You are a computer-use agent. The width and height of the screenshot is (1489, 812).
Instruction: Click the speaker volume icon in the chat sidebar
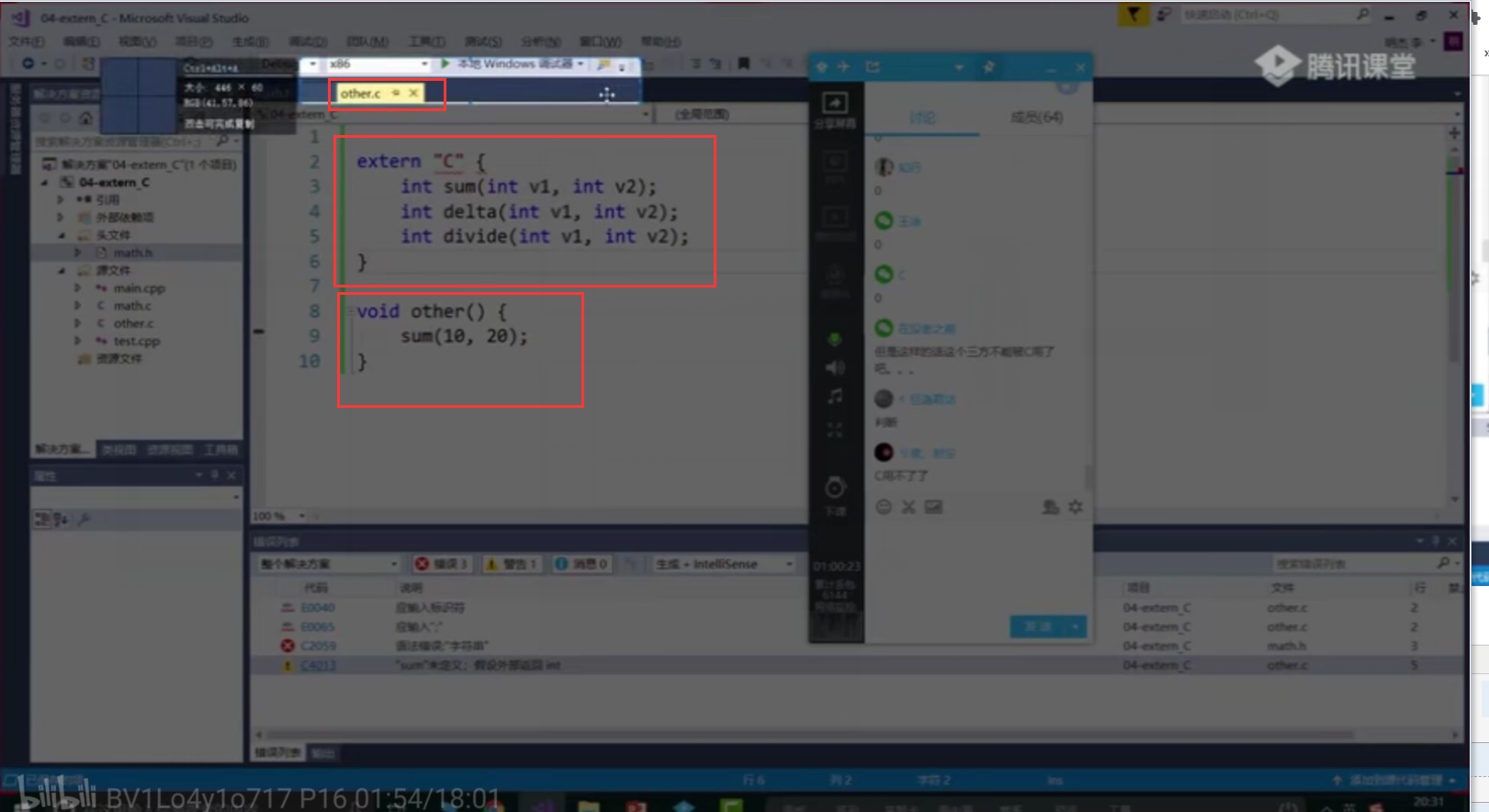tap(835, 367)
